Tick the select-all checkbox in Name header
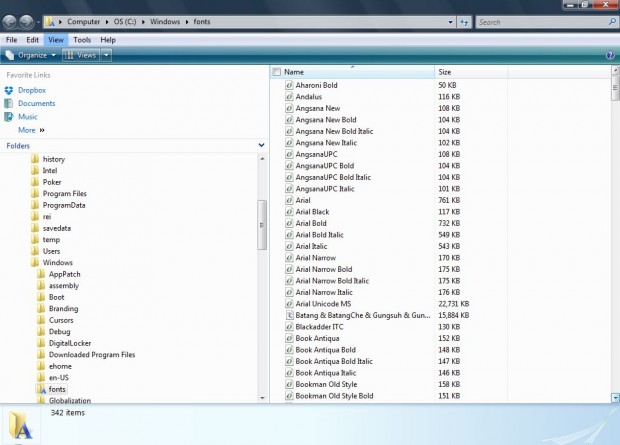Viewport: 620px width, 445px height. pos(277,72)
